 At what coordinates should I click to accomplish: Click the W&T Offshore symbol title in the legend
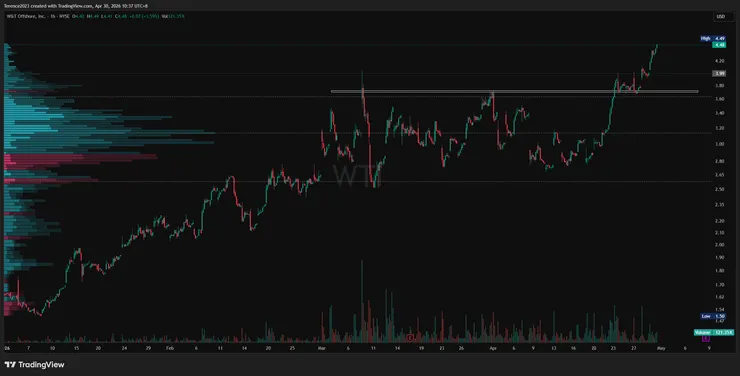click(25, 16)
